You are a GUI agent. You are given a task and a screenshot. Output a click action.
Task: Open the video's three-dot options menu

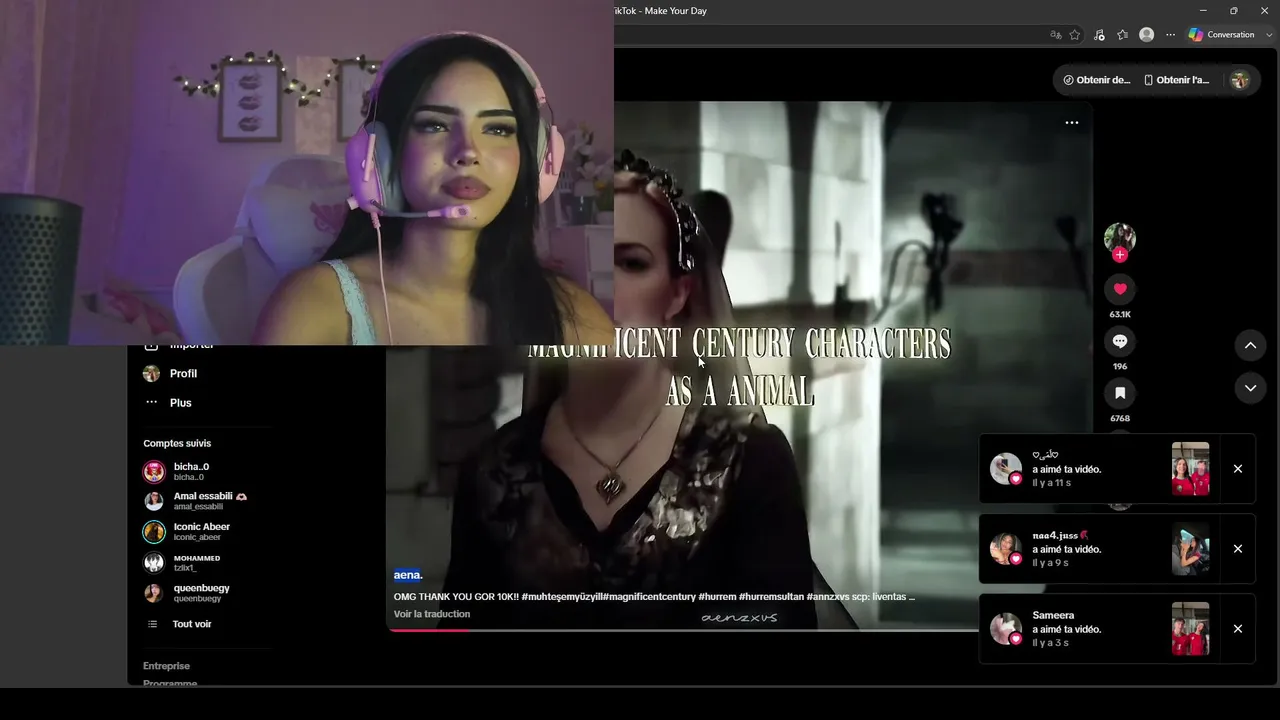coord(1072,123)
